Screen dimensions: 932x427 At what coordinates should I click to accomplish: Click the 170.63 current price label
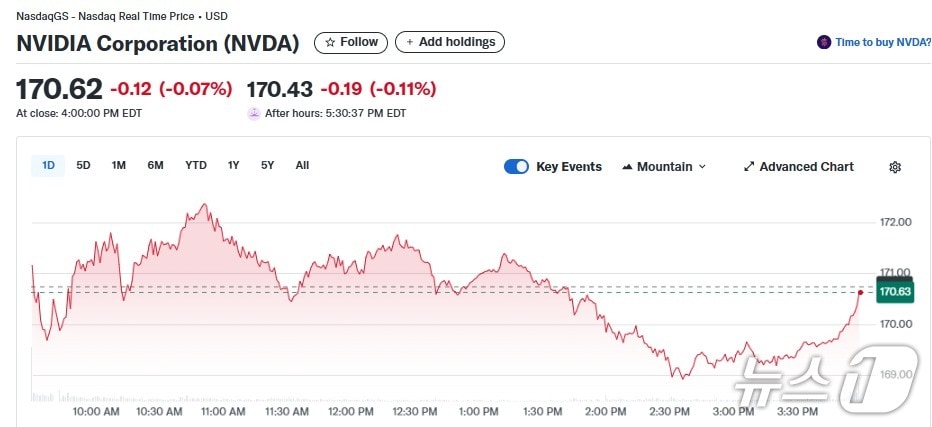[x=893, y=292]
